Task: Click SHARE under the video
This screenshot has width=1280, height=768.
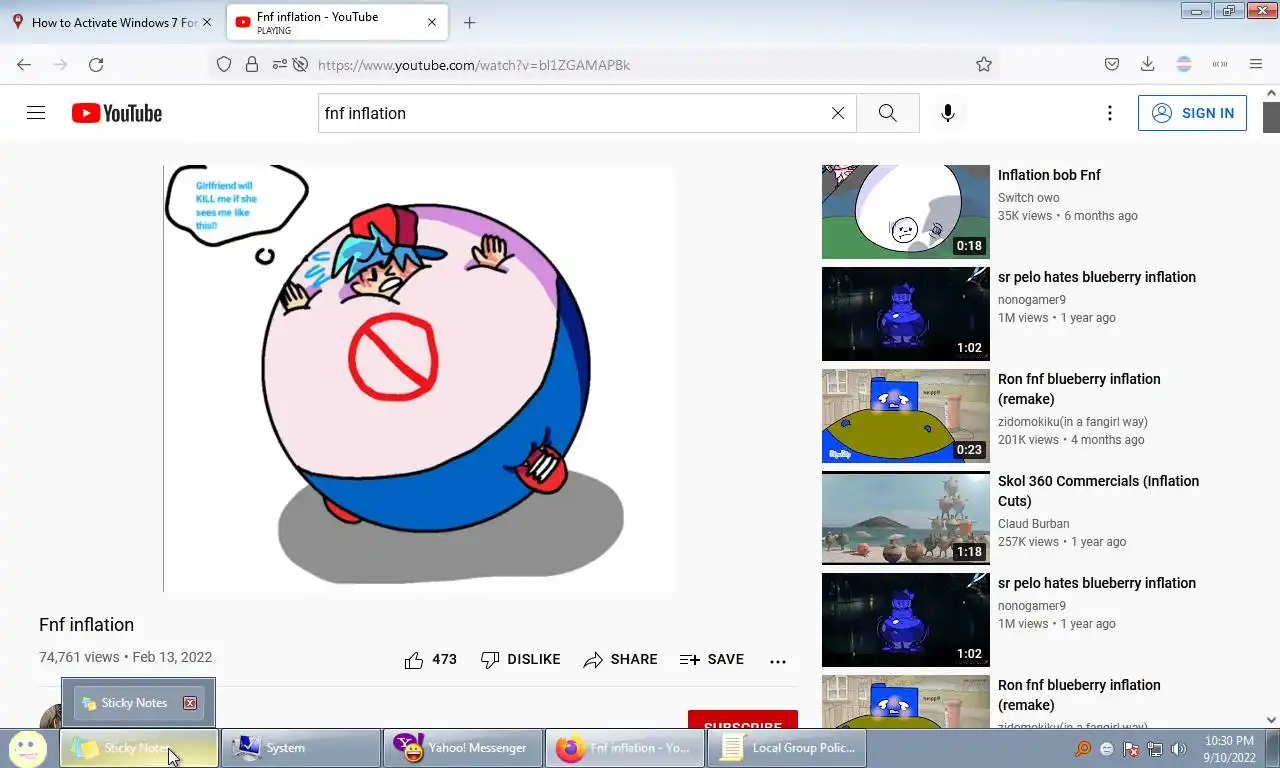Action: click(620, 660)
